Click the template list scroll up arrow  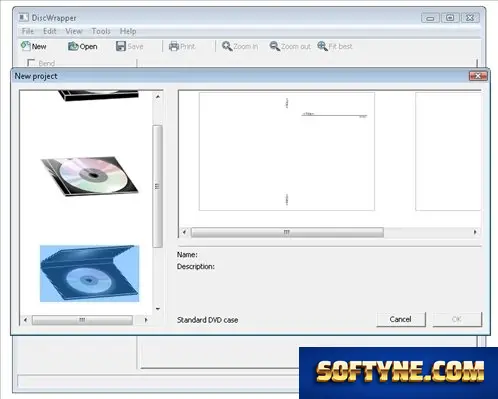click(x=158, y=97)
